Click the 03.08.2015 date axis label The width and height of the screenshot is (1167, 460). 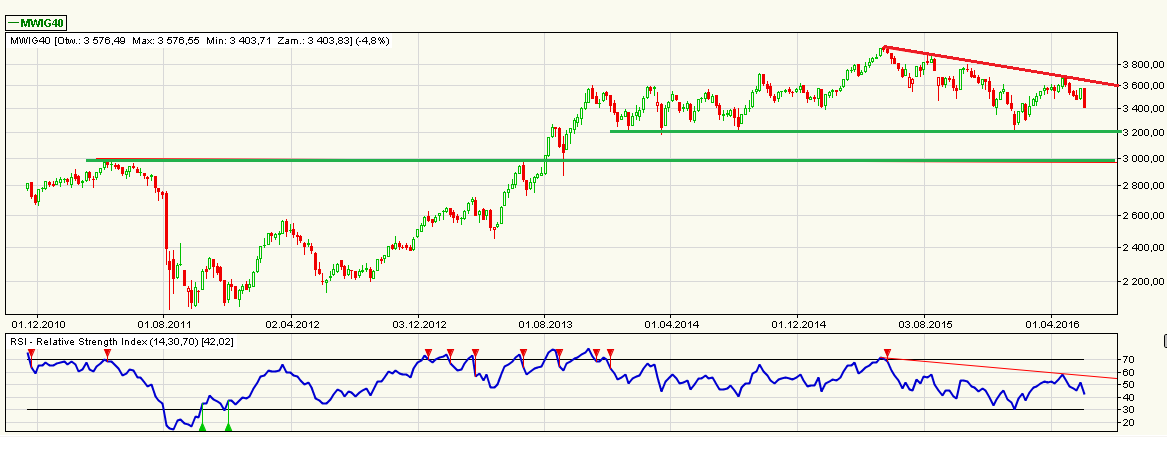tap(924, 324)
